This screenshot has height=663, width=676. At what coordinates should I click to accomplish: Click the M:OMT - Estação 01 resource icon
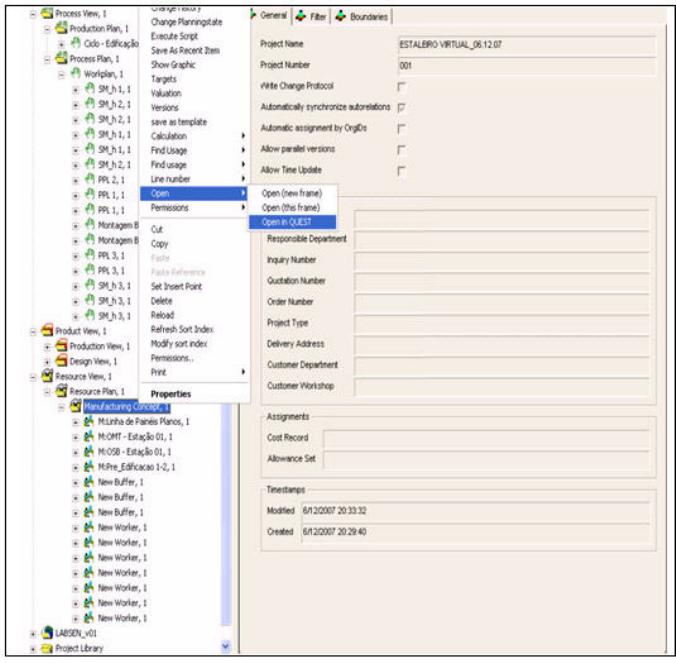[89, 436]
